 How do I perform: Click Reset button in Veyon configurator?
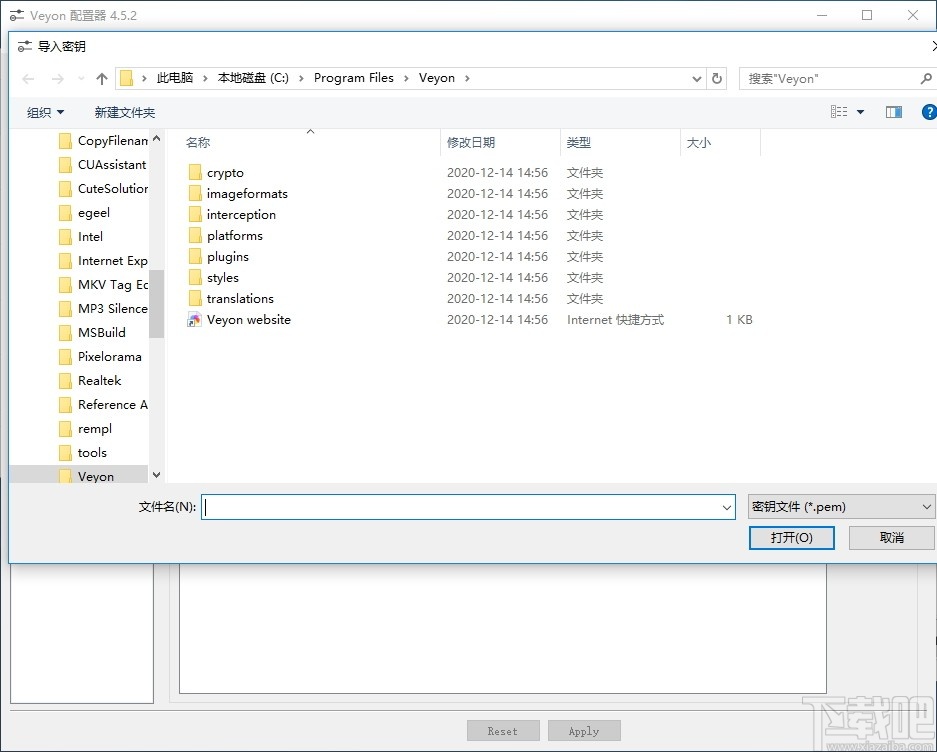503,731
